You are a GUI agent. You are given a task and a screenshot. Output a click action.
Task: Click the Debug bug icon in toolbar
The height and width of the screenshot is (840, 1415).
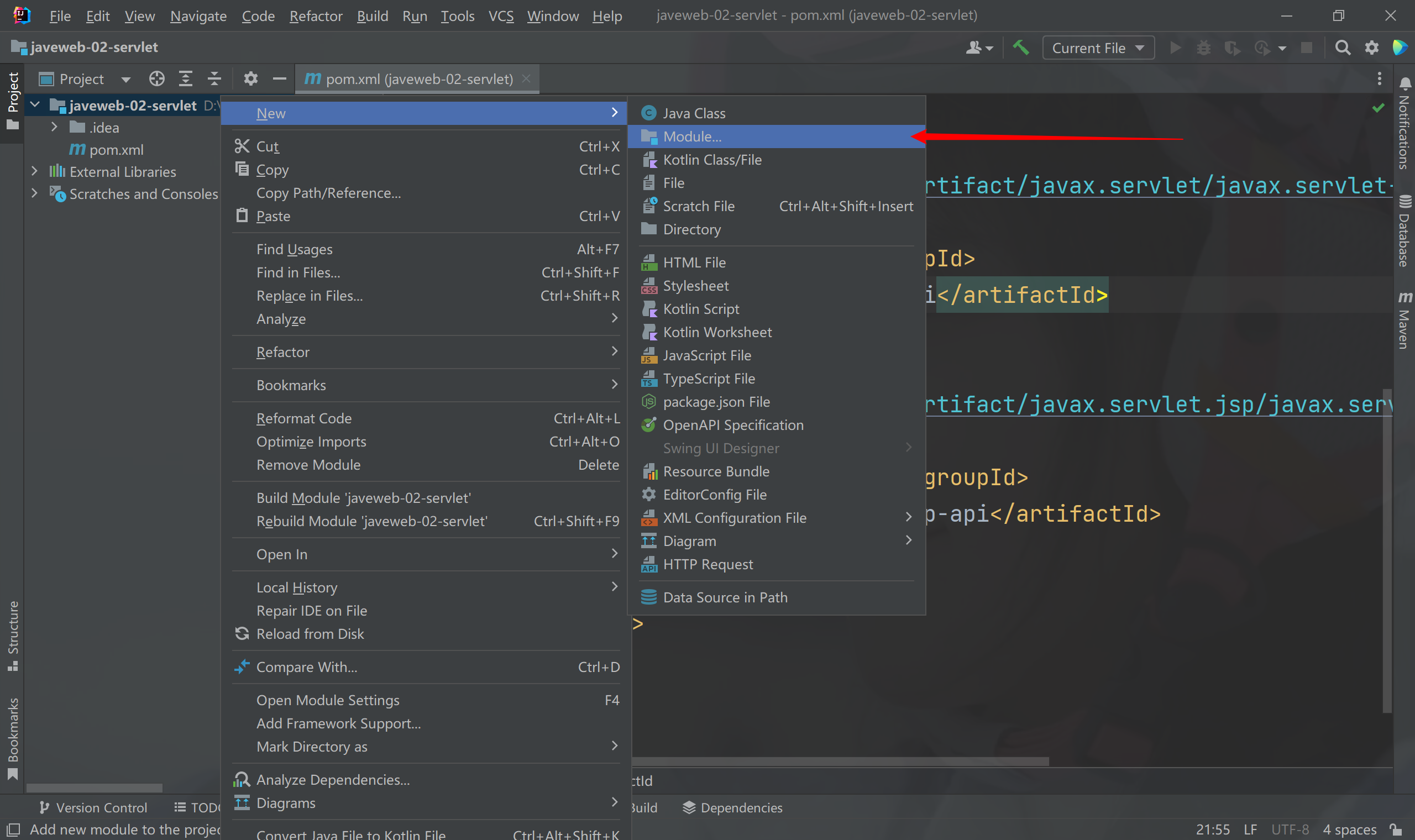pos(1203,48)
